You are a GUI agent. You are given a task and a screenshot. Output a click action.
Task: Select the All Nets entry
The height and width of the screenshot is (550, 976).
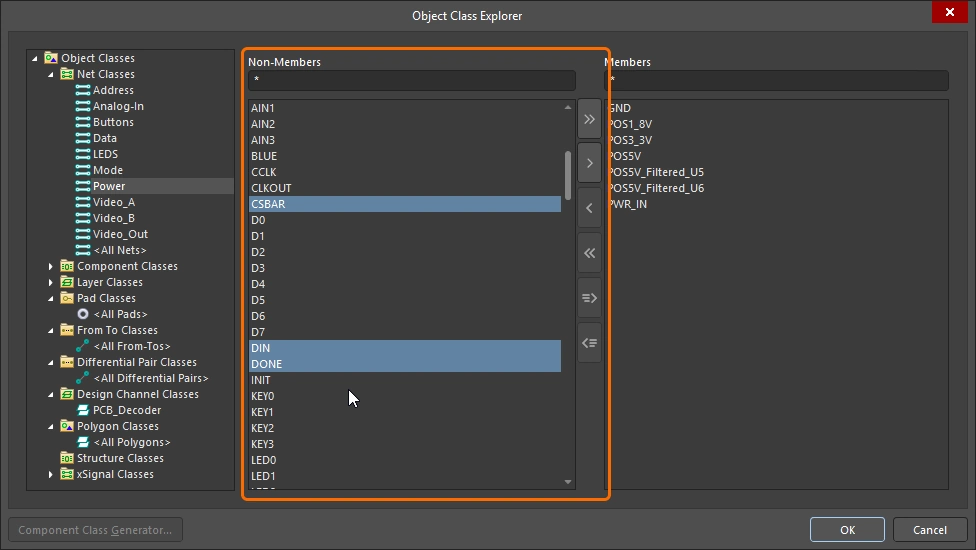click(120, 250)
